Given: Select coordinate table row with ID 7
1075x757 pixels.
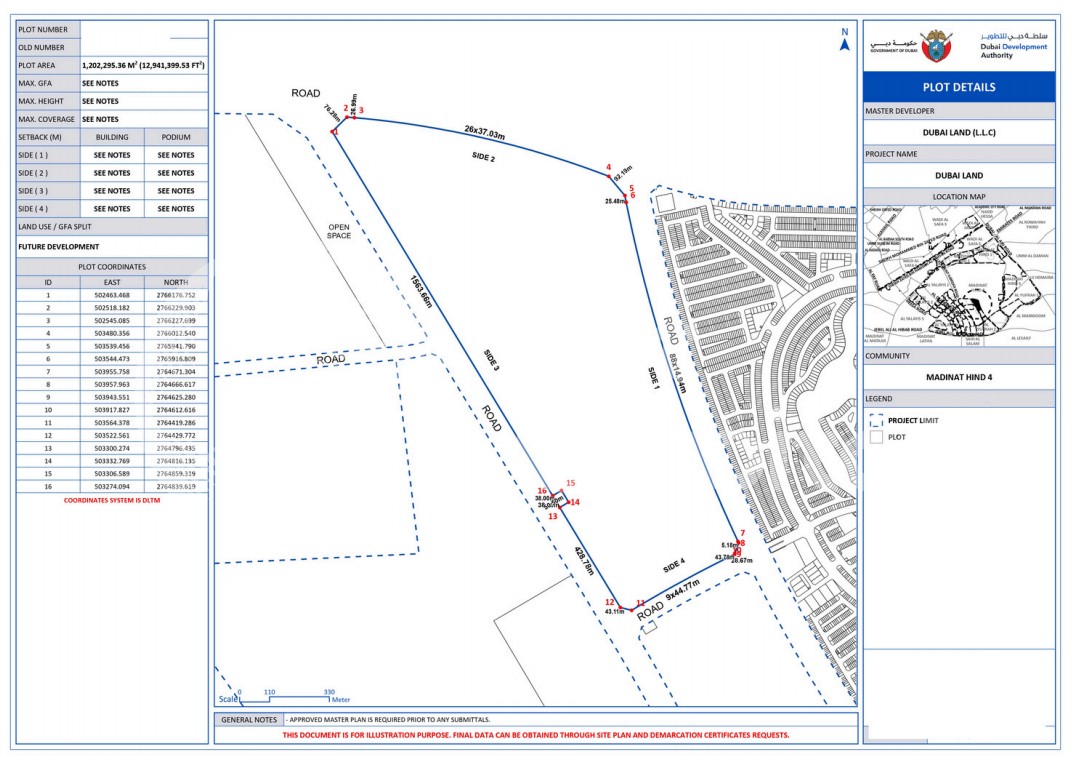Looking at the screenshot, I should coord(112,371).
